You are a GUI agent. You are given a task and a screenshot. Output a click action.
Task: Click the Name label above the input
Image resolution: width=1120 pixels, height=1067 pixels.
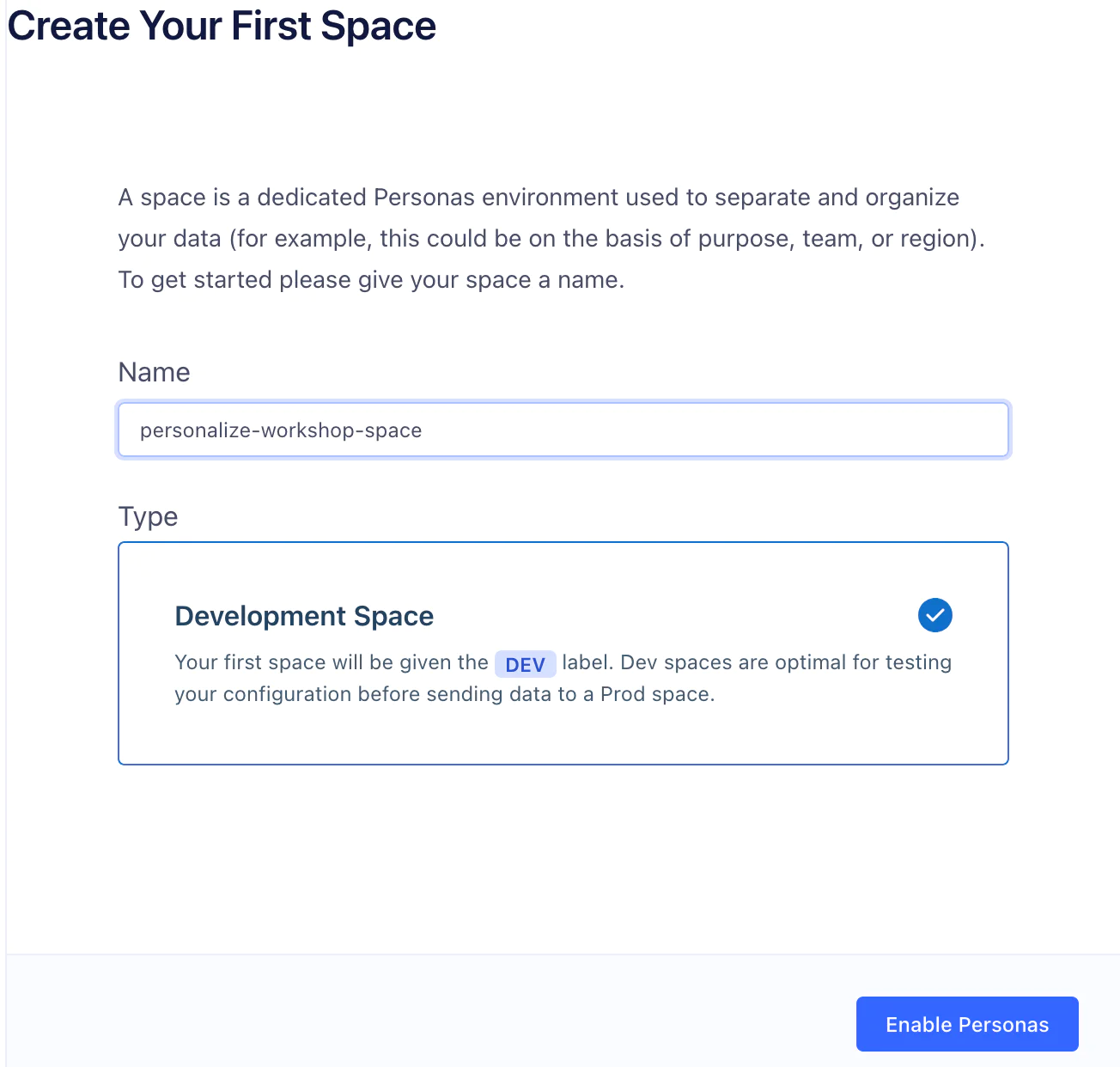(154, 372)
